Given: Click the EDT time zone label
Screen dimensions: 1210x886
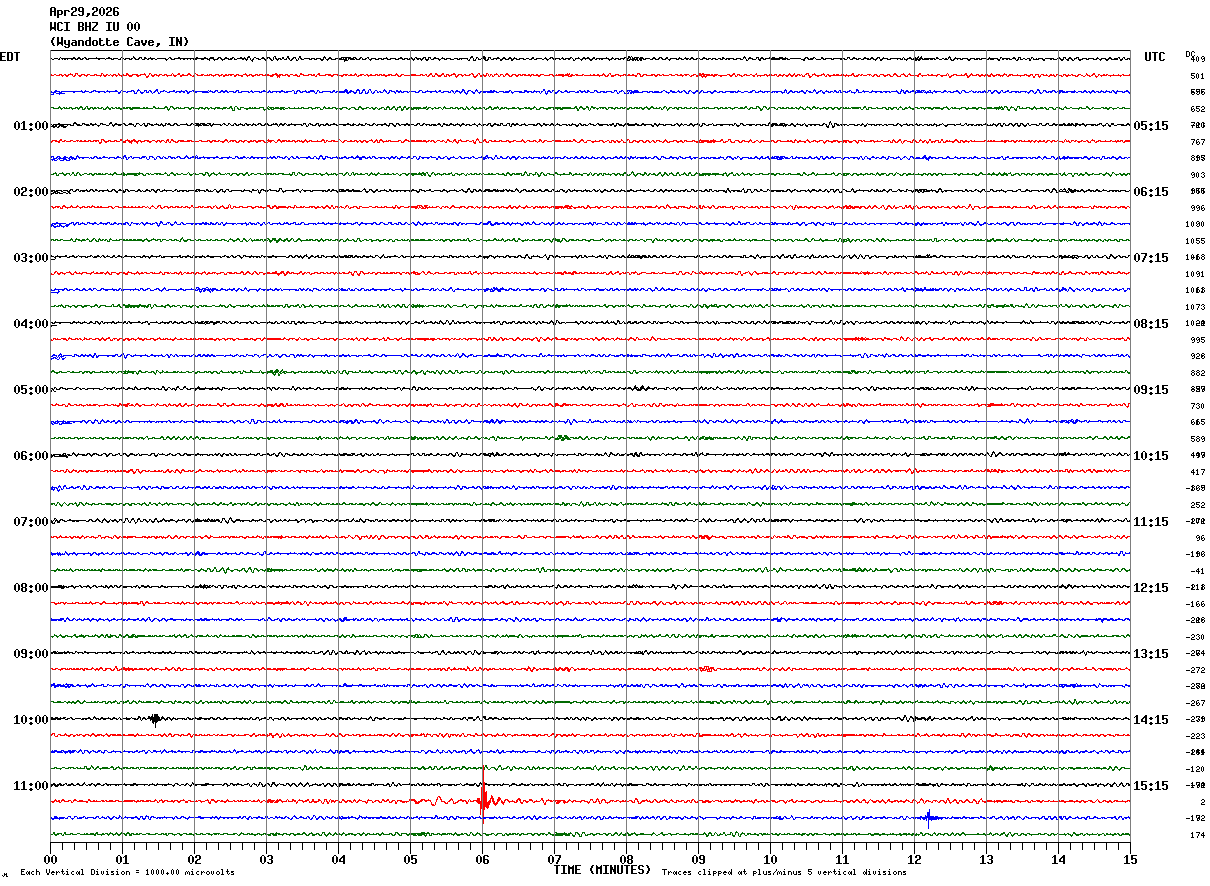Looking at the screenshot, I should coord(10,57).
